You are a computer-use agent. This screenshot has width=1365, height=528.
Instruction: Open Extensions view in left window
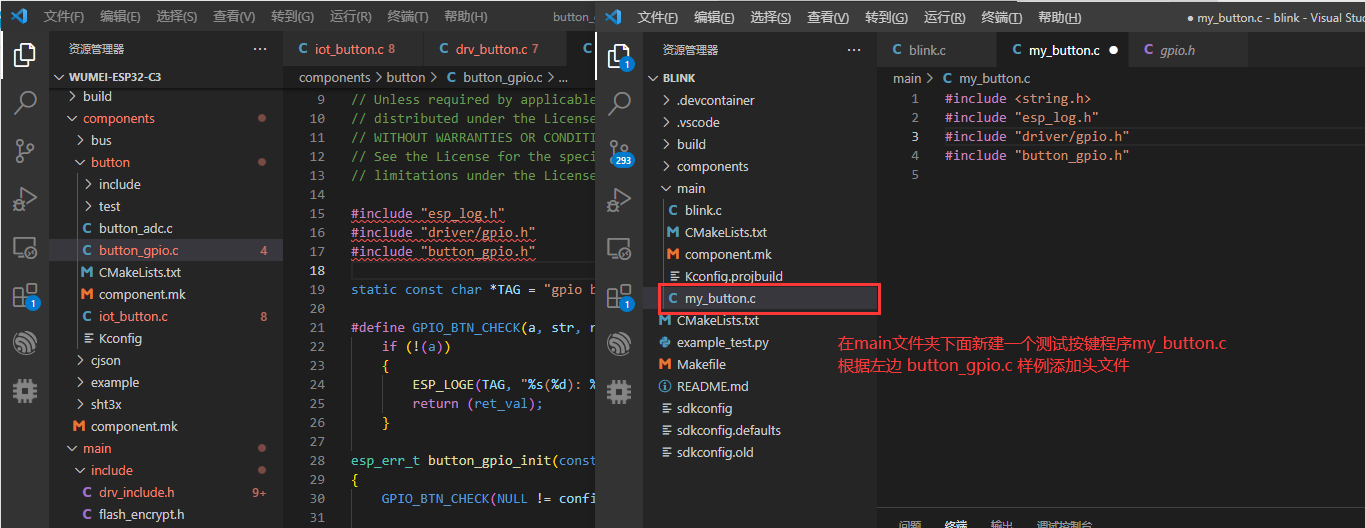click(x=24, y=295)
